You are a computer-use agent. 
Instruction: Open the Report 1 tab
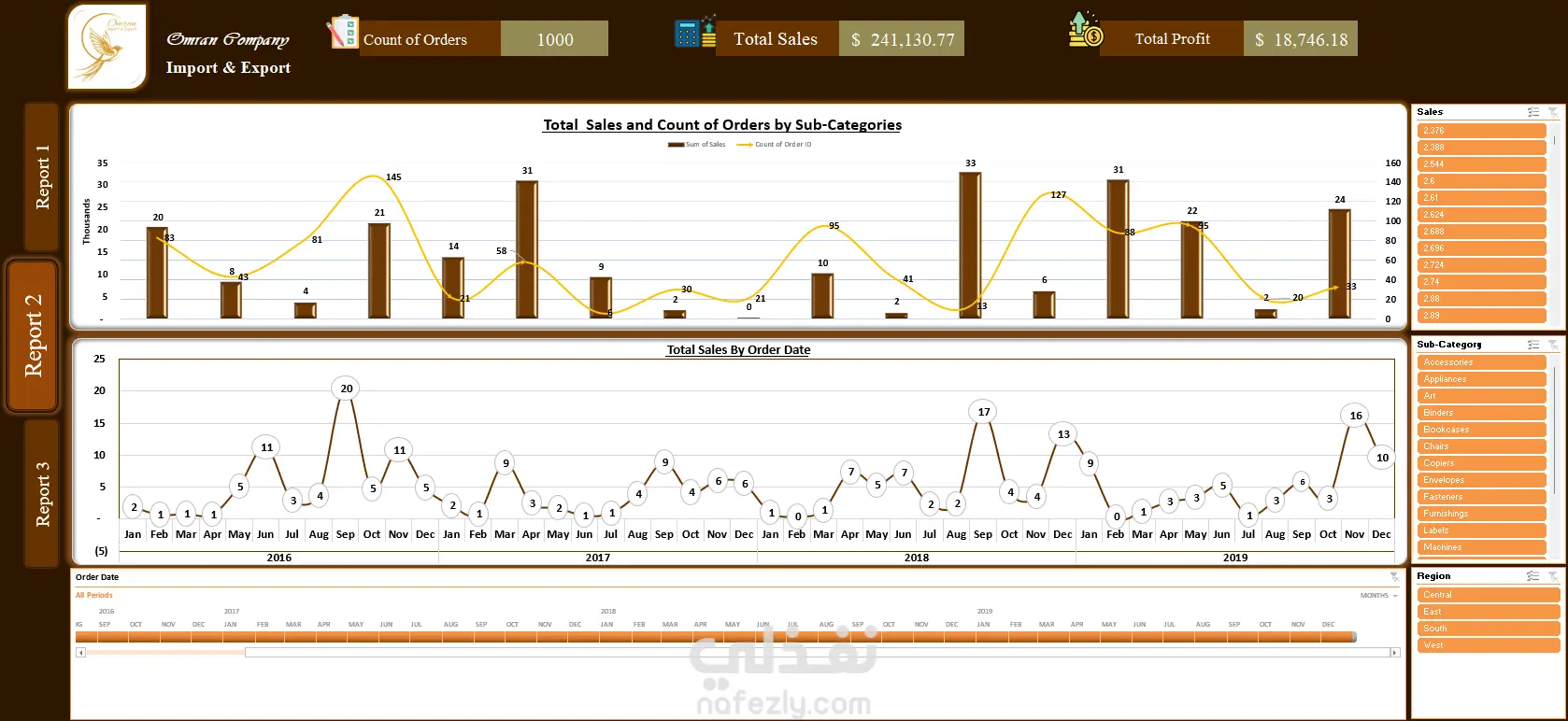click(x=42, y=177)
